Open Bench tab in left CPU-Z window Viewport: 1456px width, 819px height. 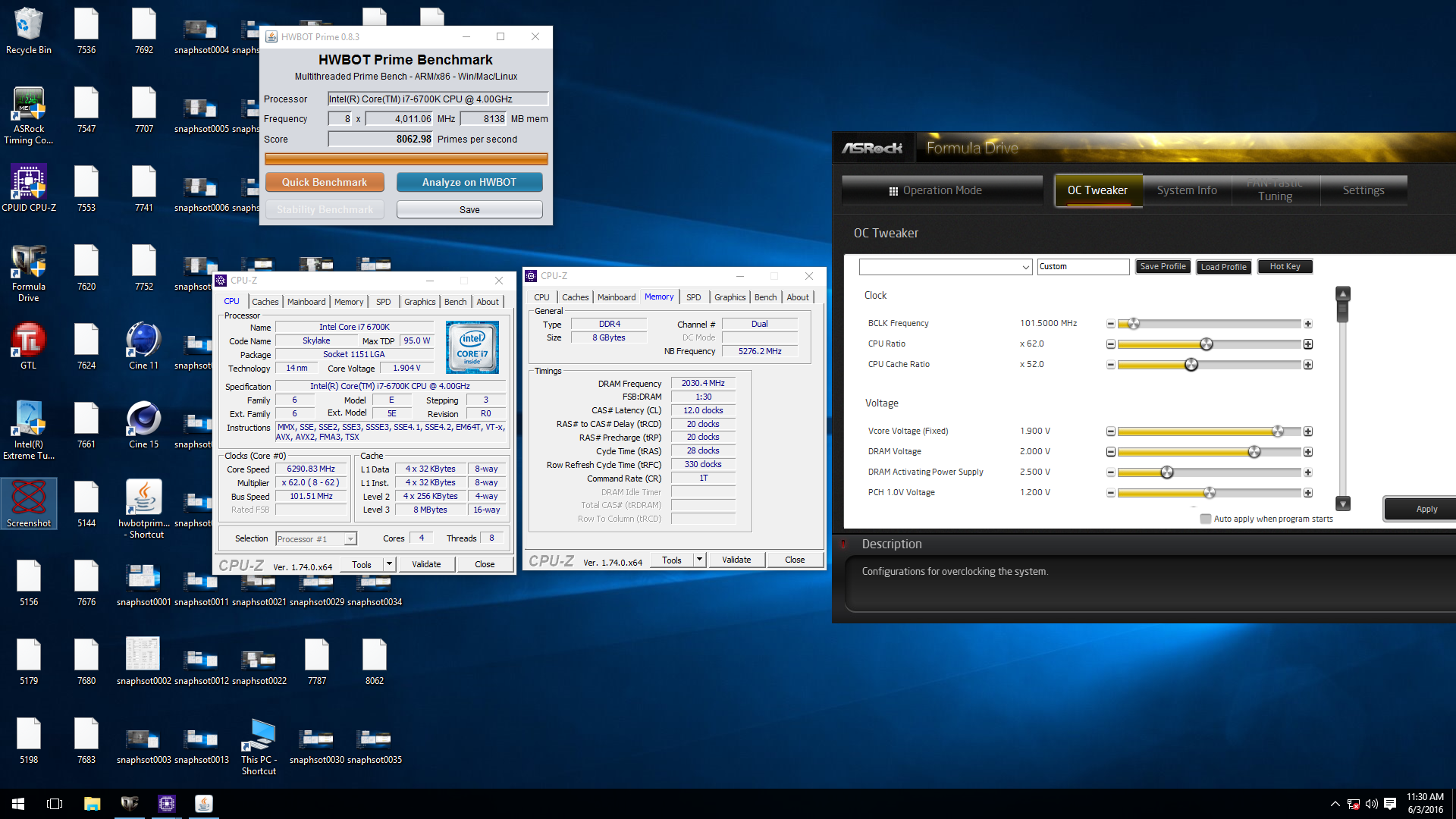click(455, 302)
